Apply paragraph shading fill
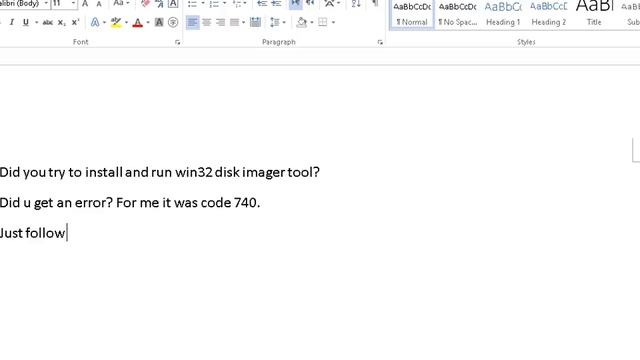 (302, 22)
